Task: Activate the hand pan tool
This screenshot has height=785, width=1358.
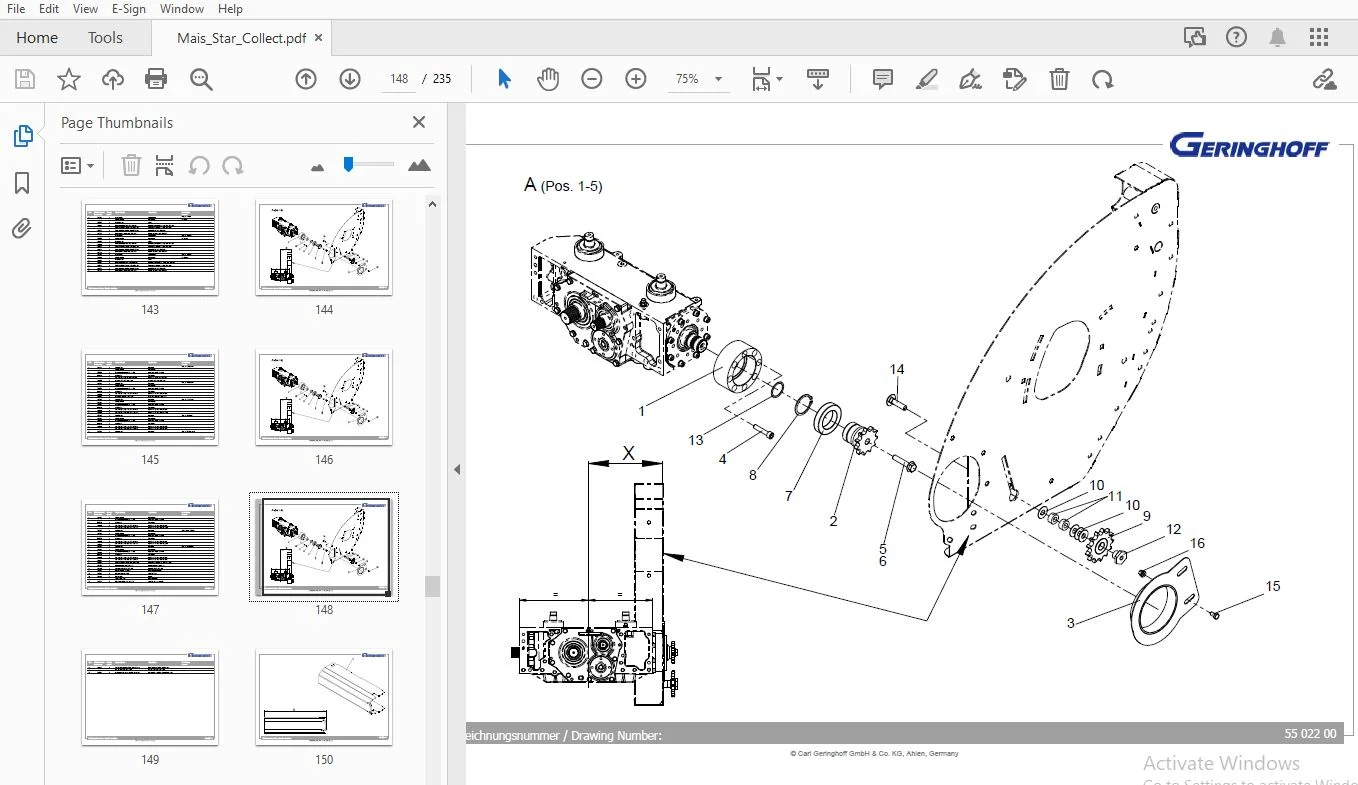Action: (548, 79)
